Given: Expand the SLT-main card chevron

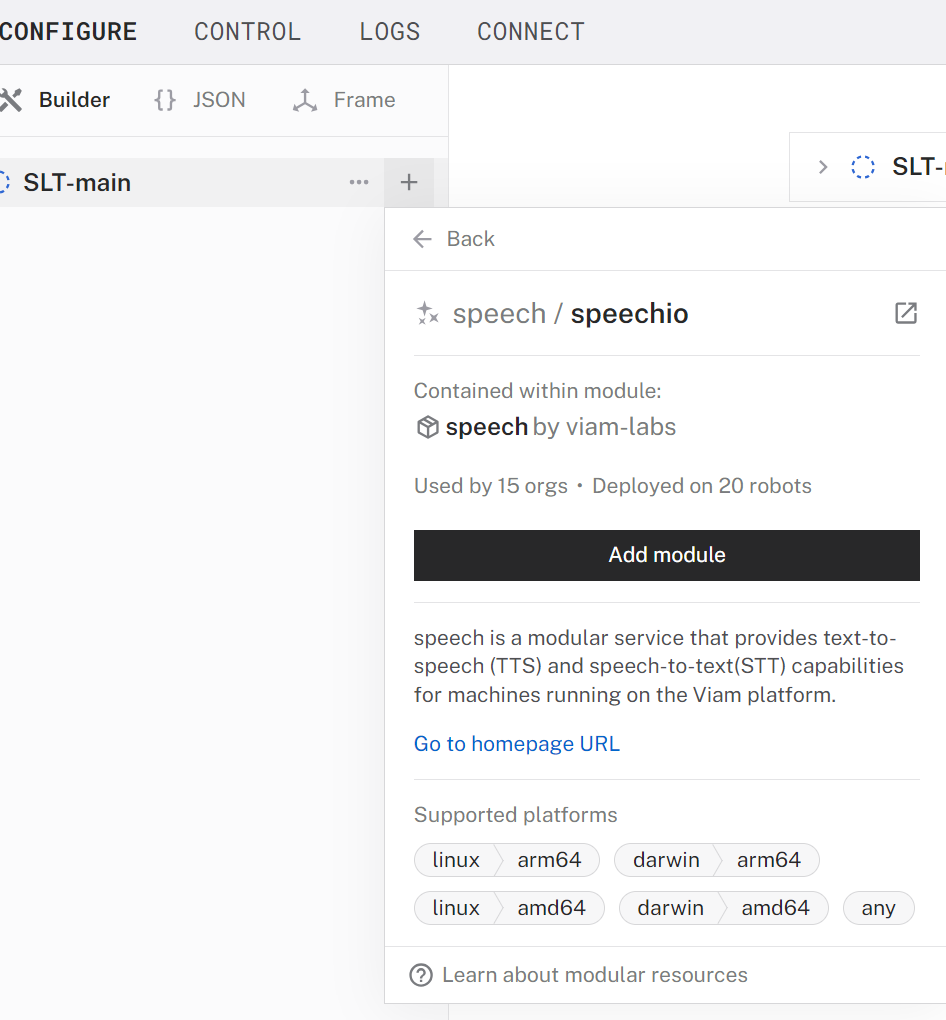Looking at the screenshot, I should point(823,167).
